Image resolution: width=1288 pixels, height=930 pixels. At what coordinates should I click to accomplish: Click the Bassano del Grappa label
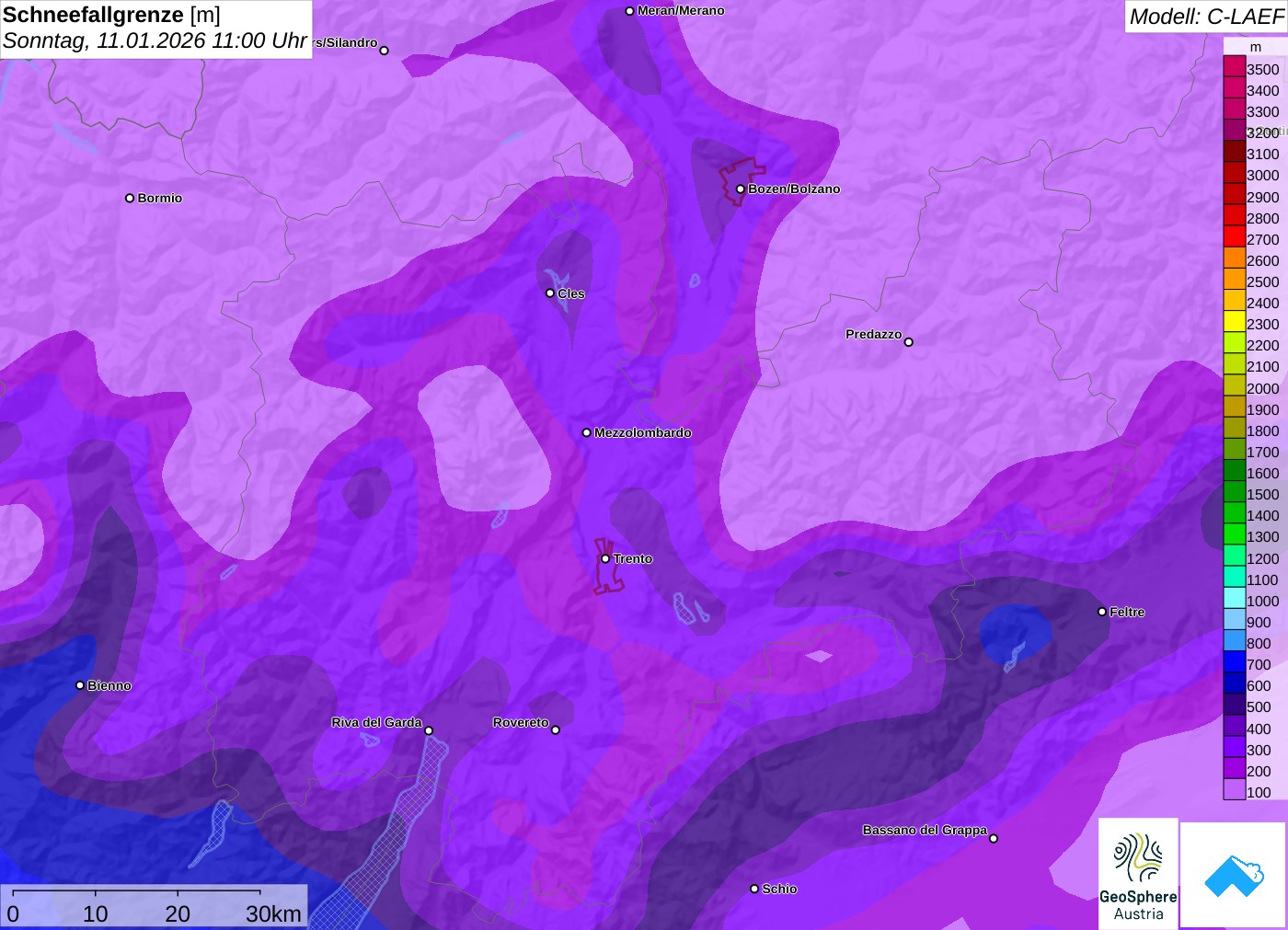(925, 830)
